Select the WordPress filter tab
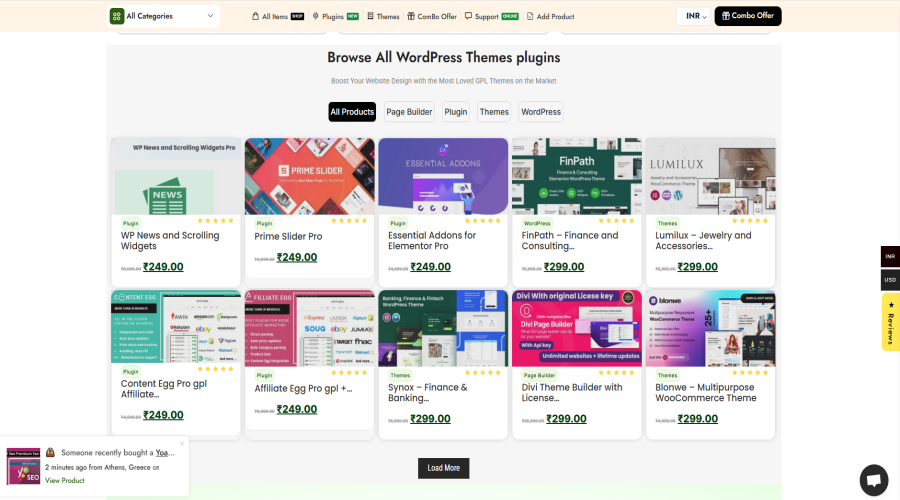This screenshot has height=500, width=900. 540,112
